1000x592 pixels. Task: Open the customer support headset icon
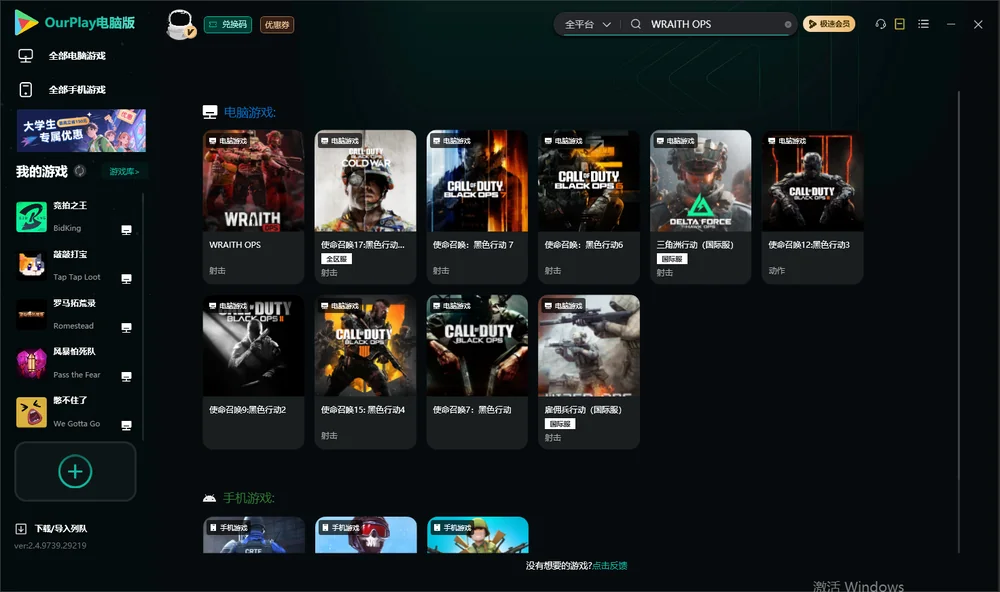click(881, 24)
